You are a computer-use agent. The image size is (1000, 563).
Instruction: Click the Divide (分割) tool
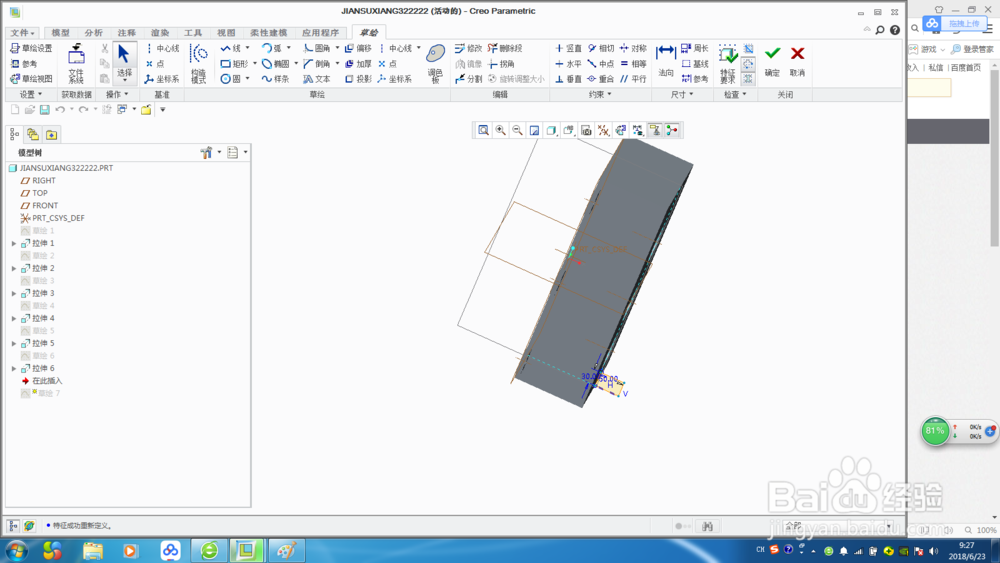tap(468, 79)
